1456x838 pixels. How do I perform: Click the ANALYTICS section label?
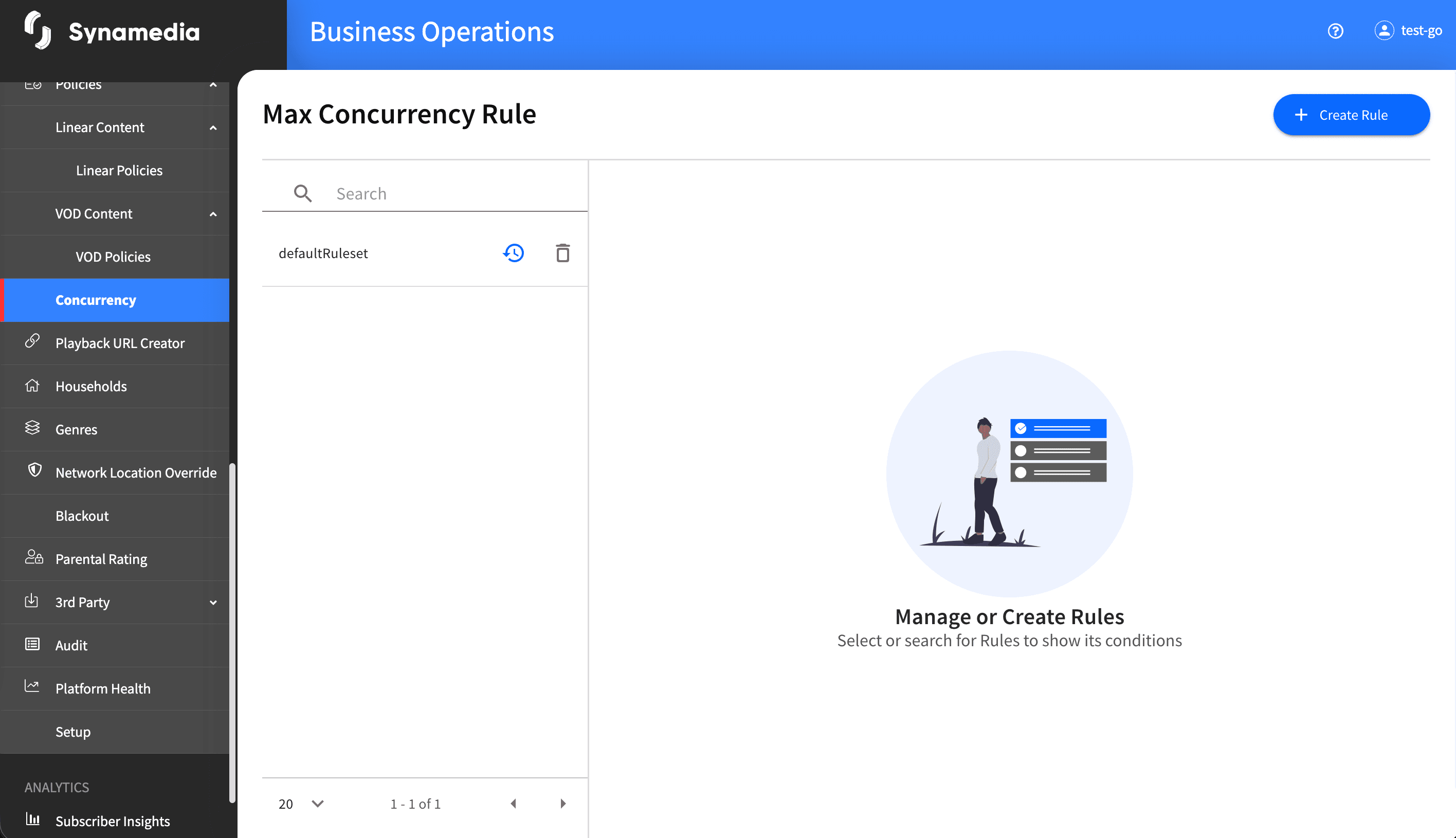coord(57,787)
